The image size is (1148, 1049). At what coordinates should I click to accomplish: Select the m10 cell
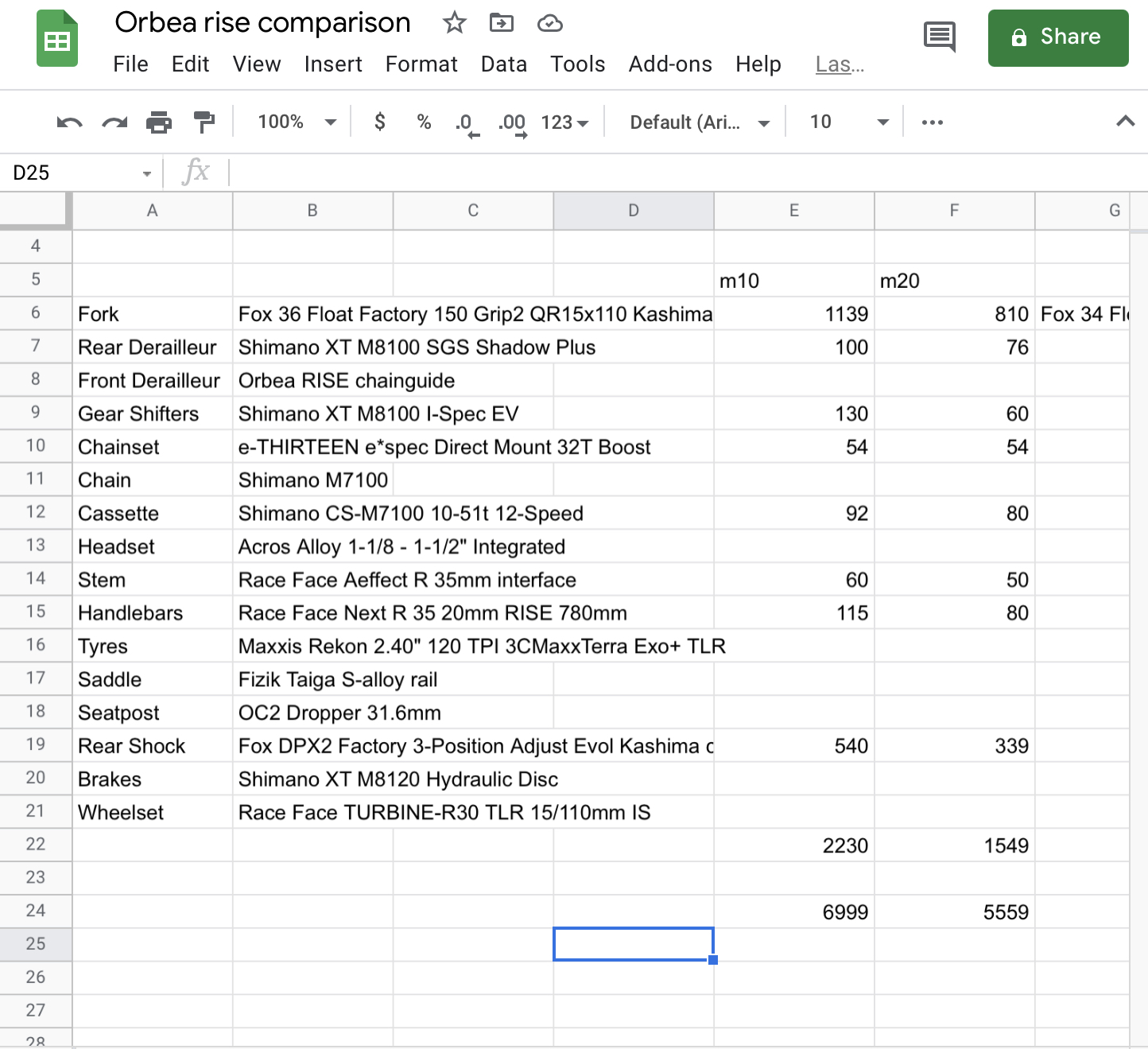point(794,281)
